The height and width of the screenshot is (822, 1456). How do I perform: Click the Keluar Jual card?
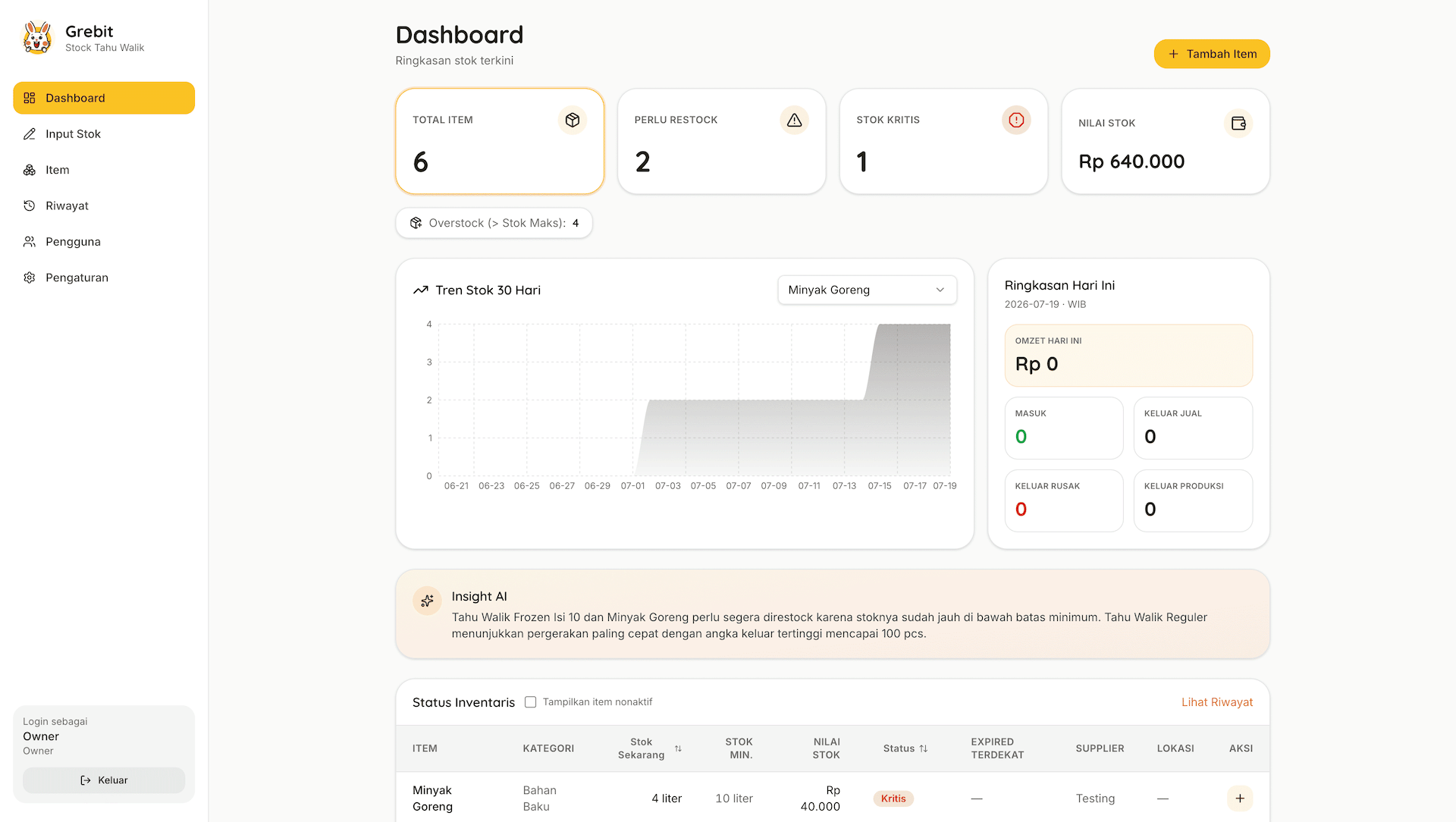click(x=1193, y=428)
